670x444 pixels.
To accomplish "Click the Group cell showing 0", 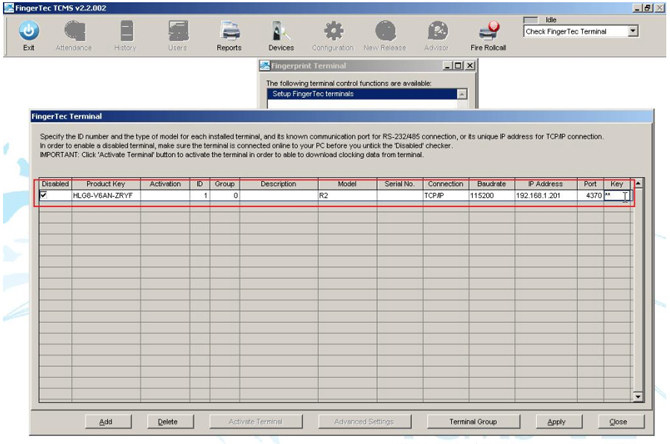I will click(224, 196).
